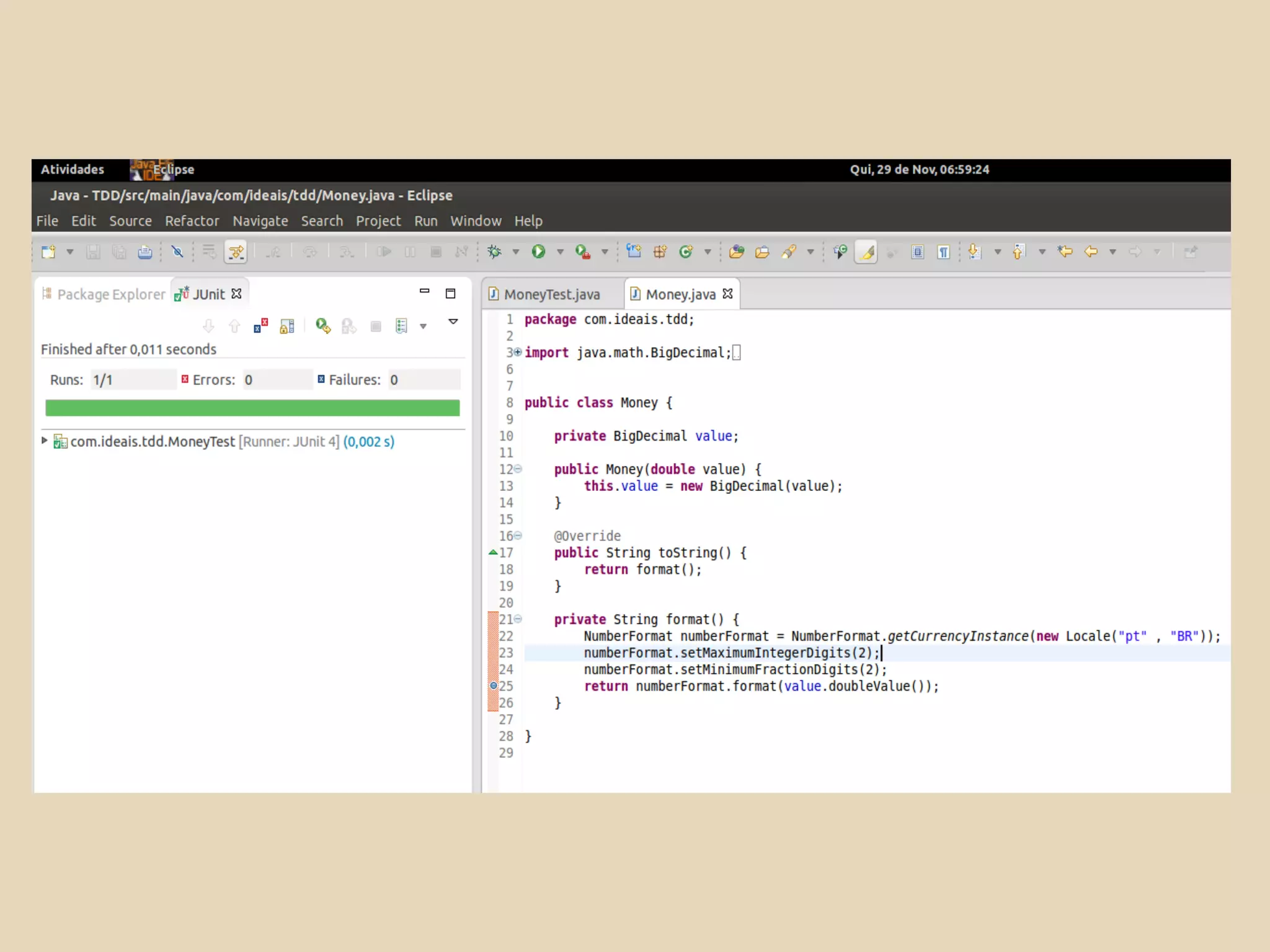1270x952 pixels.
Task: Click the Debug bug icon
Action: point(494,252)
